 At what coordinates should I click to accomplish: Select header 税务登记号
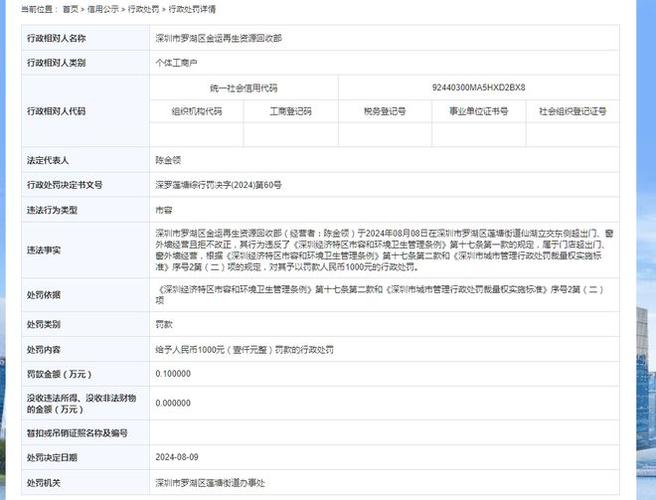pos(385,111)
